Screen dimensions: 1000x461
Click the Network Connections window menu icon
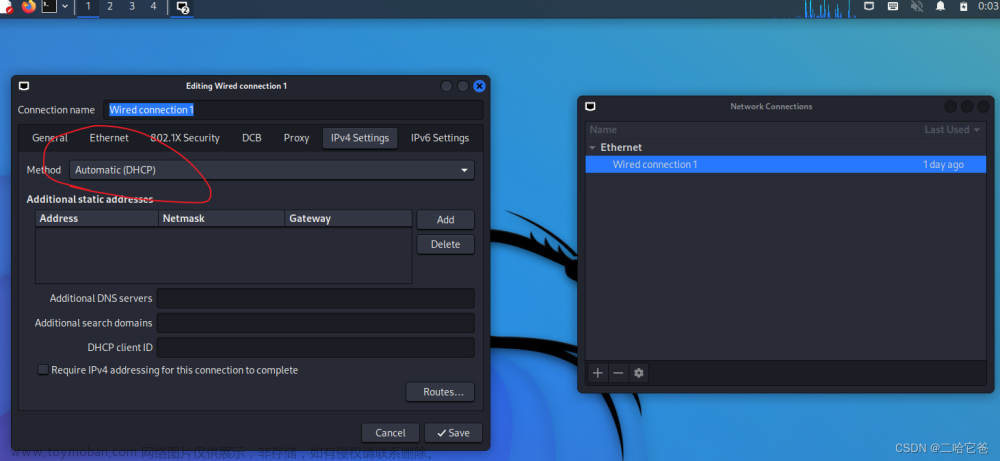(591, 106)
